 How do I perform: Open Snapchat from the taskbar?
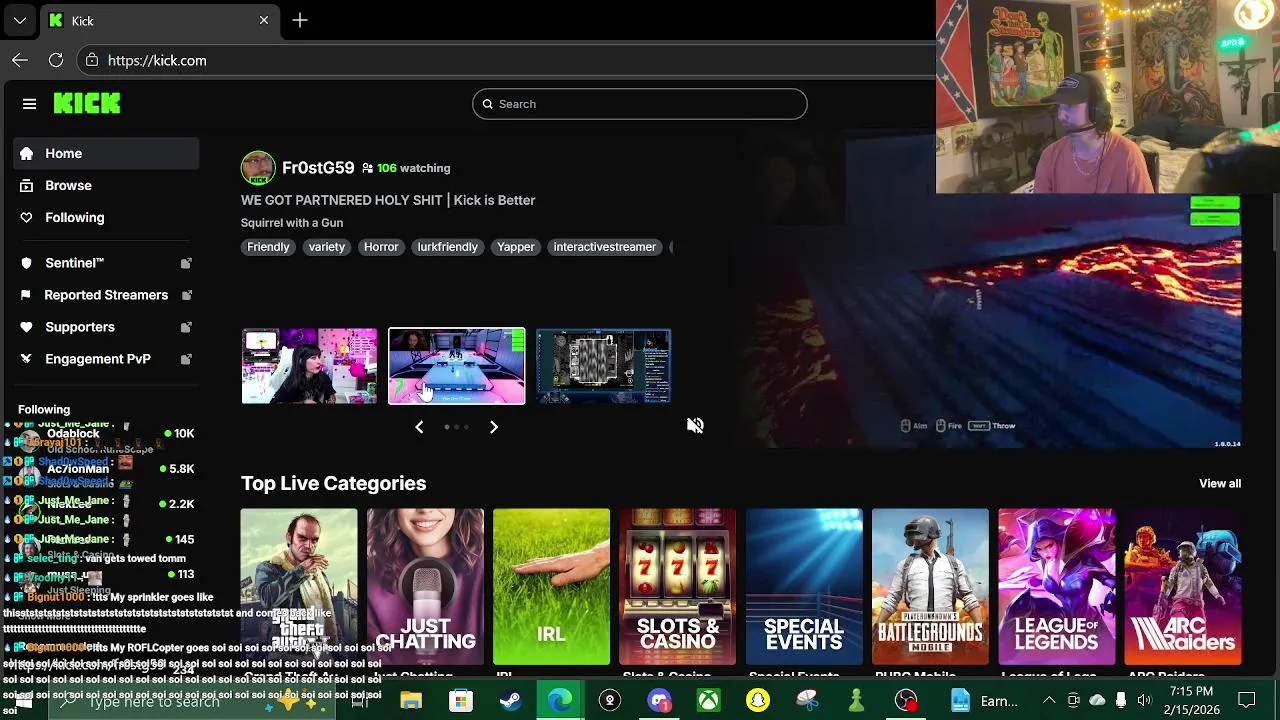pos(758,701)
